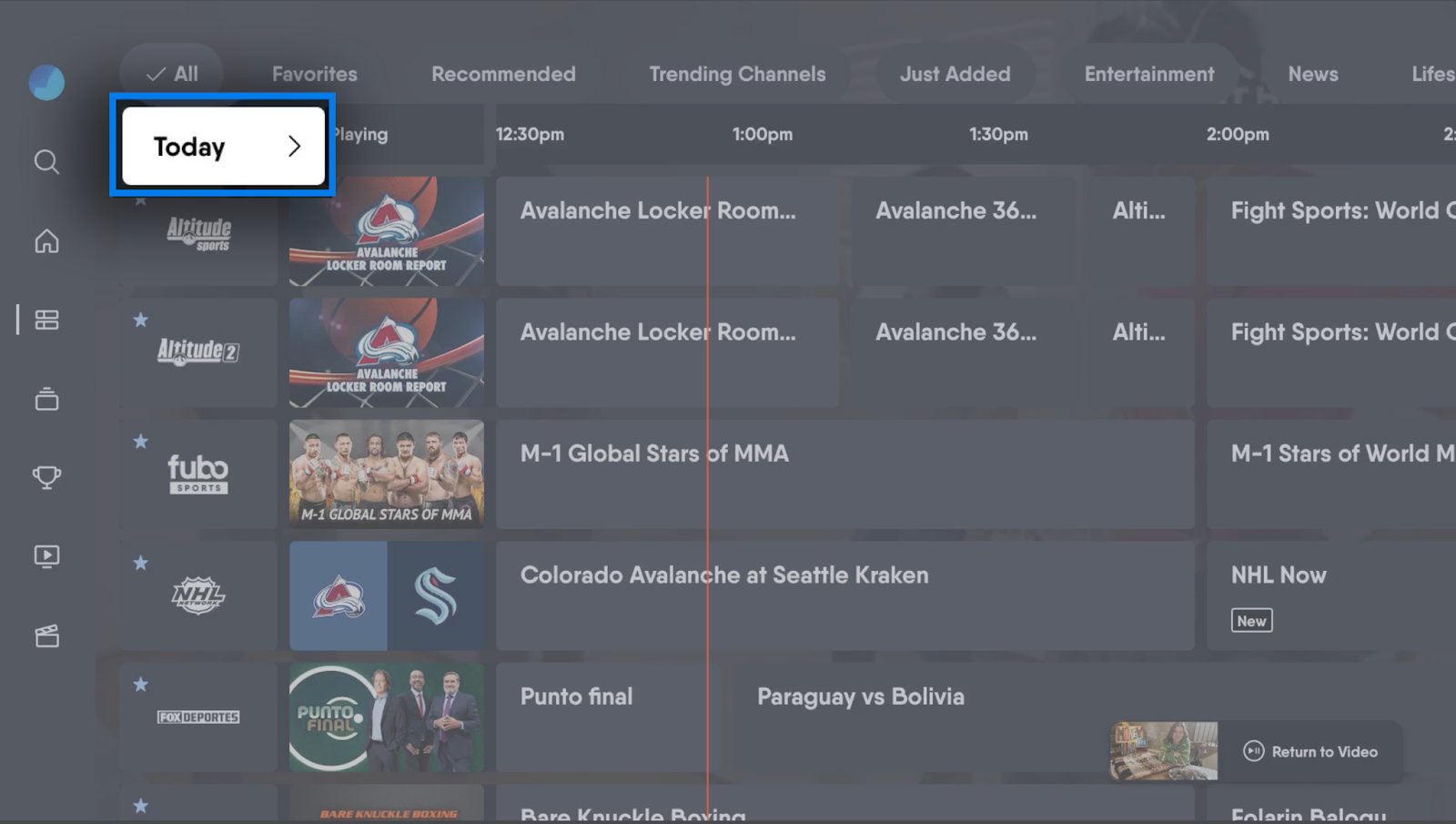The width and height of the screenshot is (1456, 824).
Task: Select Colorado Avalanche at Seattle Kraken program
Action: click(845, 596)
